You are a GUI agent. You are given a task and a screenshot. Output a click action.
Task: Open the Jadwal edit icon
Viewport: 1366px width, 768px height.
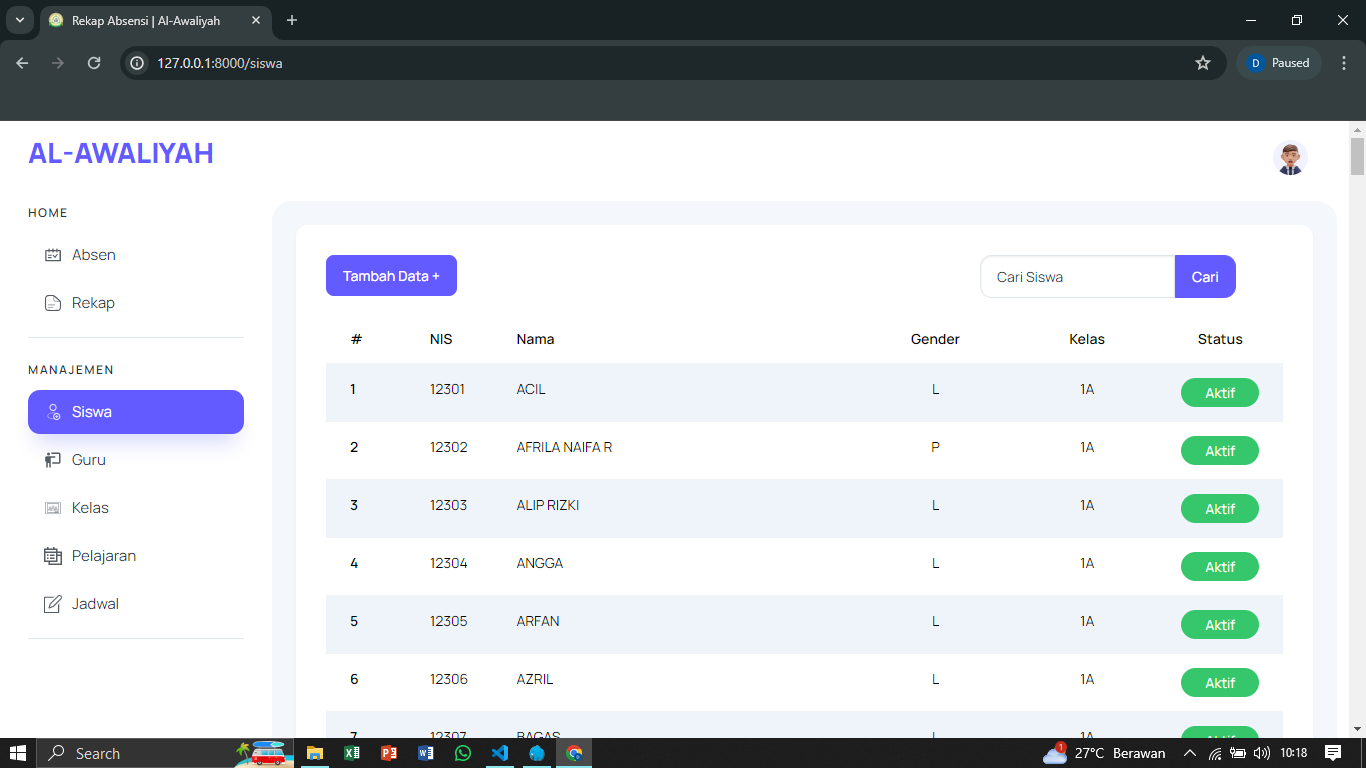point(53,604)
